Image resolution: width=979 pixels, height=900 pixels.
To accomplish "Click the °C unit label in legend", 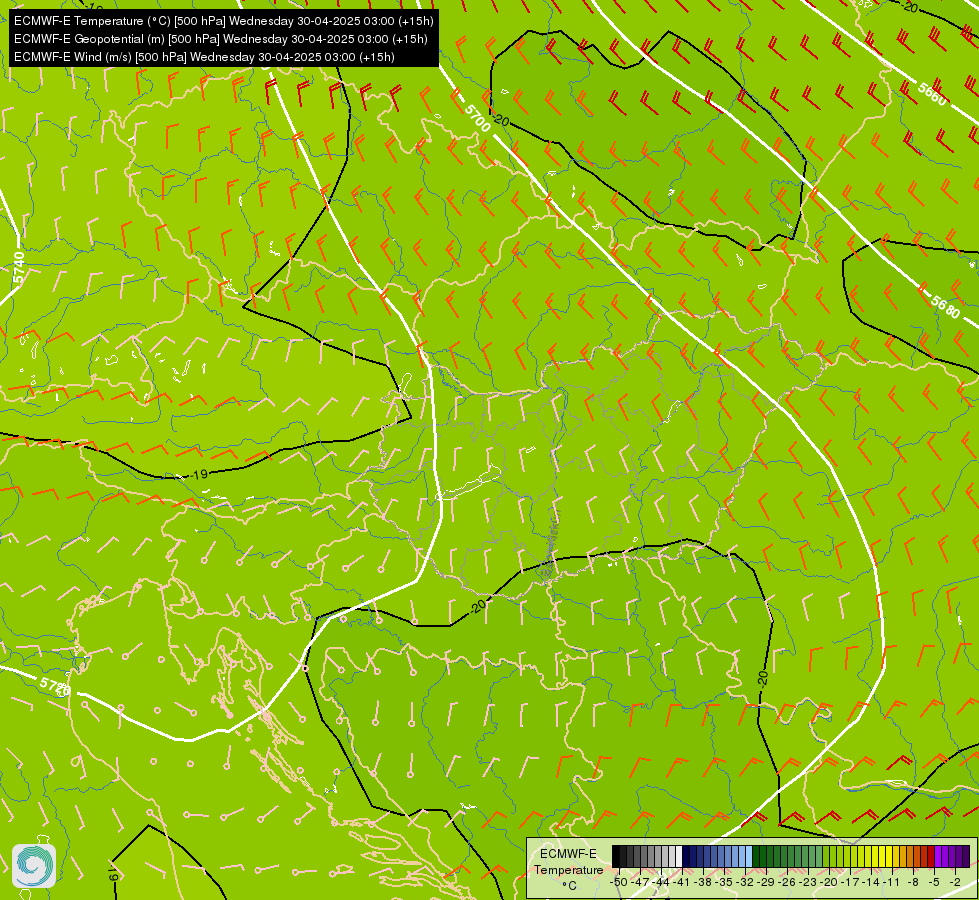I will (569, 886).
